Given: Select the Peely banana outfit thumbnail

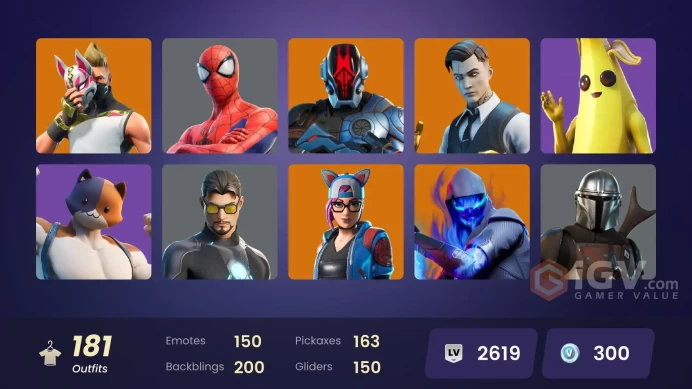Looking at the screenshot, I should click(598, 96).
